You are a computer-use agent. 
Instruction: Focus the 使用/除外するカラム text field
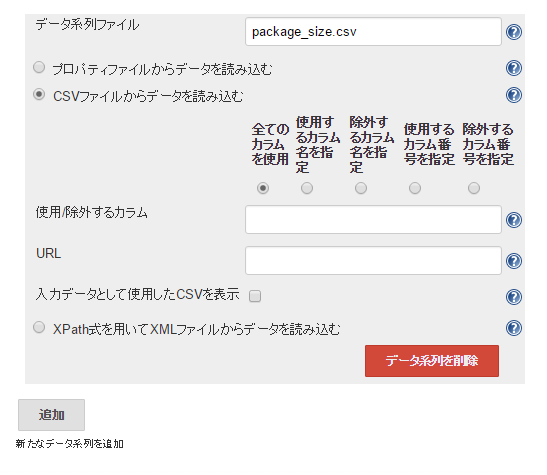coord(373,220)
